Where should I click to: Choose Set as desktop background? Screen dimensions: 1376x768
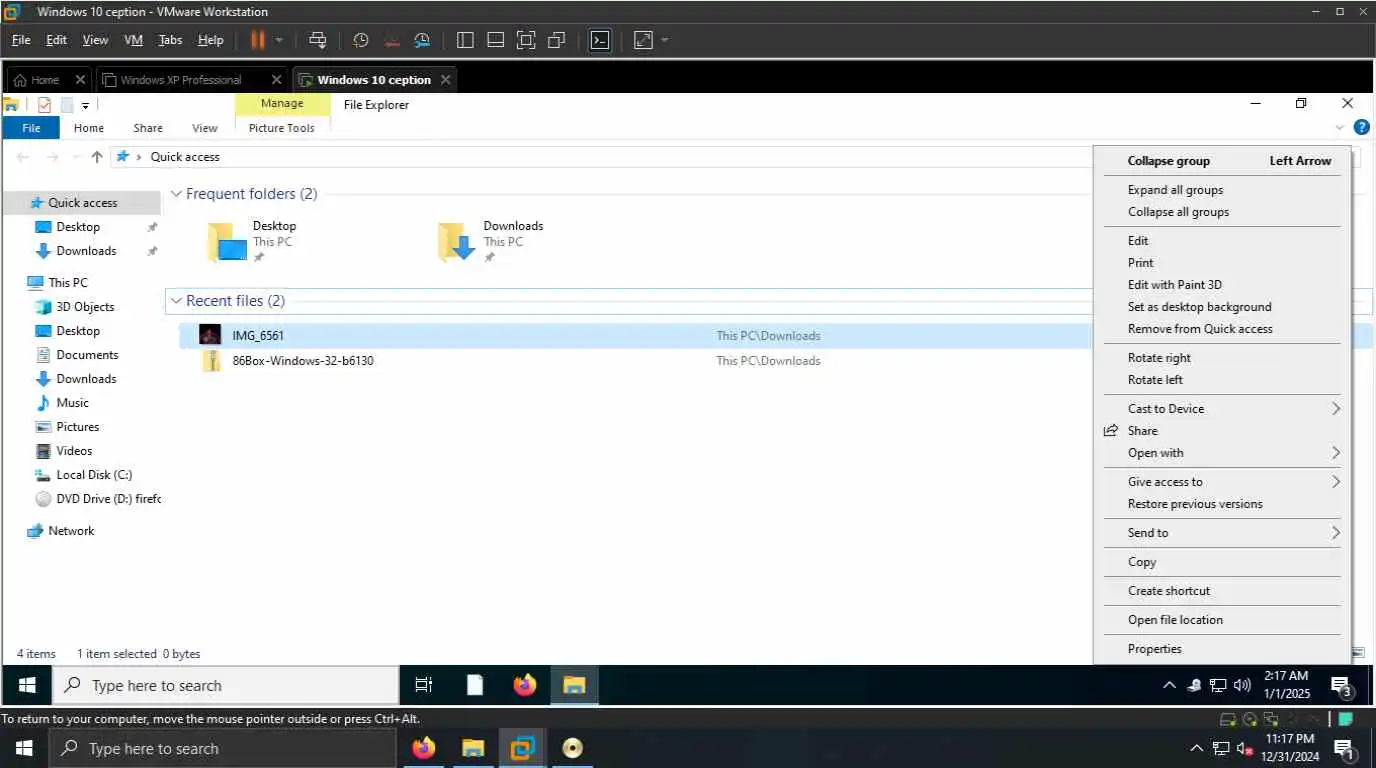tap(1199, 307)
